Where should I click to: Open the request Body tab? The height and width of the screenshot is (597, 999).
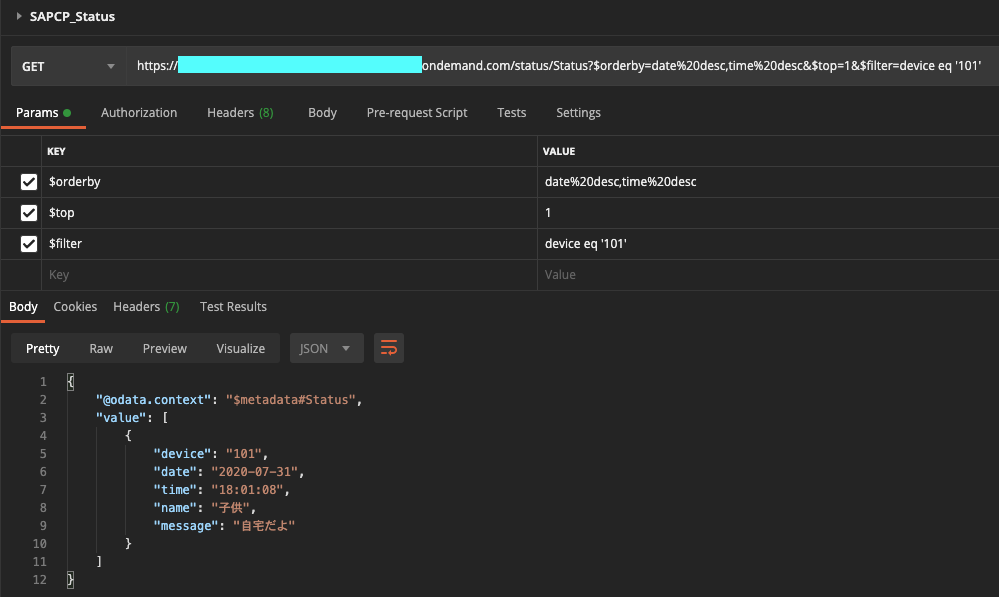tap(322, 113)
